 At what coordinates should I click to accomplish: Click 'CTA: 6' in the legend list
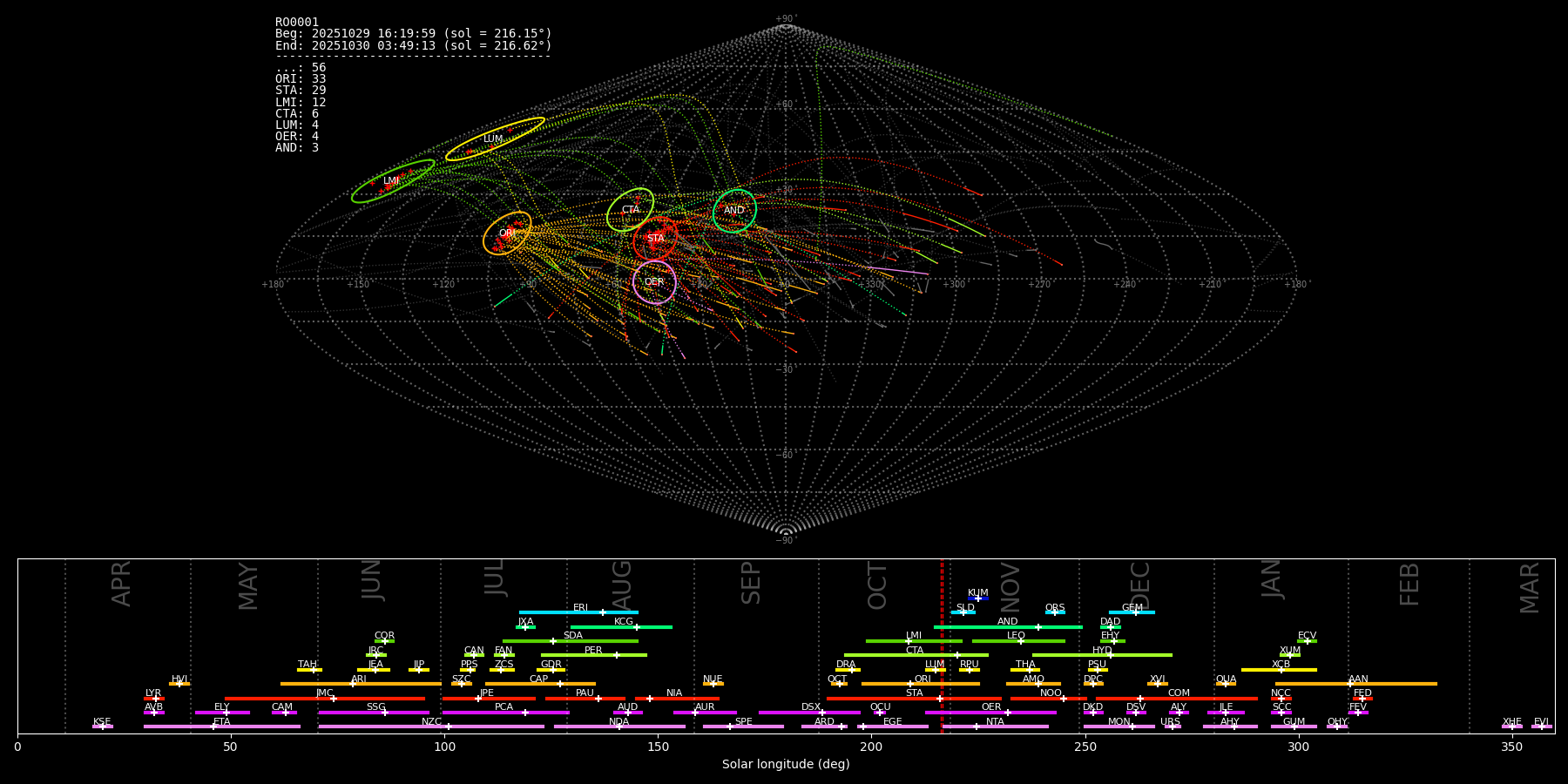point(297,114)
